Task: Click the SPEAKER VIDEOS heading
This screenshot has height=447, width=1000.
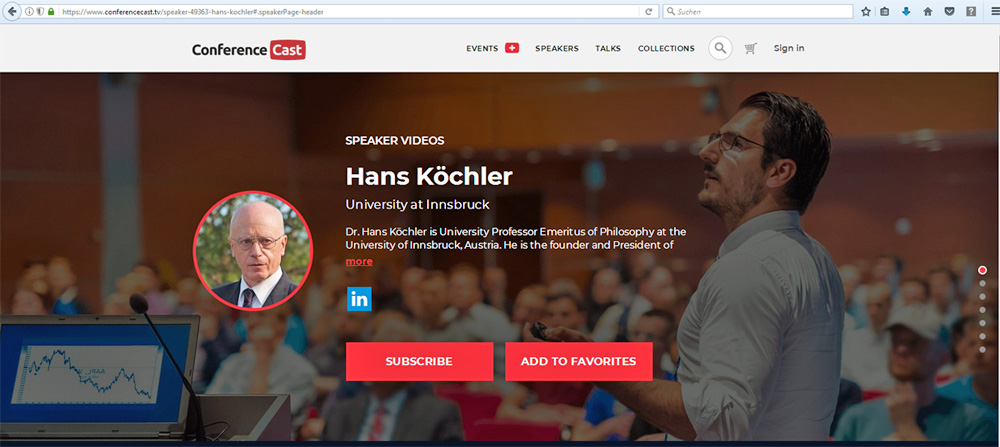Action: (x=395, y=141)
